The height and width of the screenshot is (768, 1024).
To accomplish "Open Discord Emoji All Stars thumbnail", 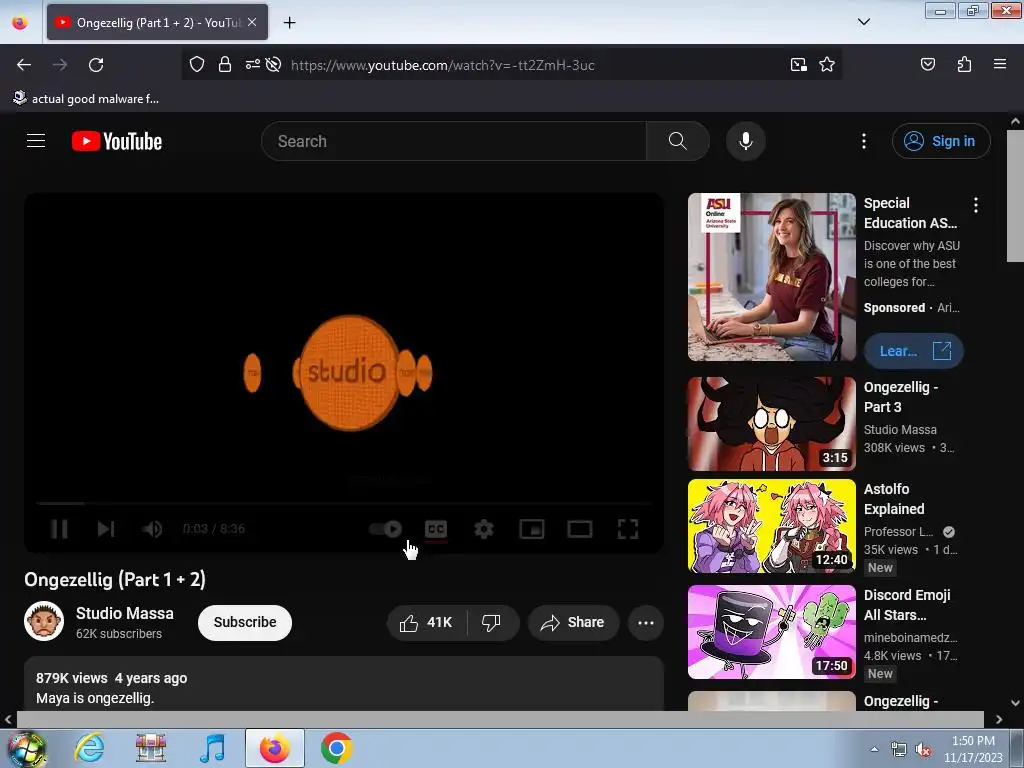I will (772, 632).
